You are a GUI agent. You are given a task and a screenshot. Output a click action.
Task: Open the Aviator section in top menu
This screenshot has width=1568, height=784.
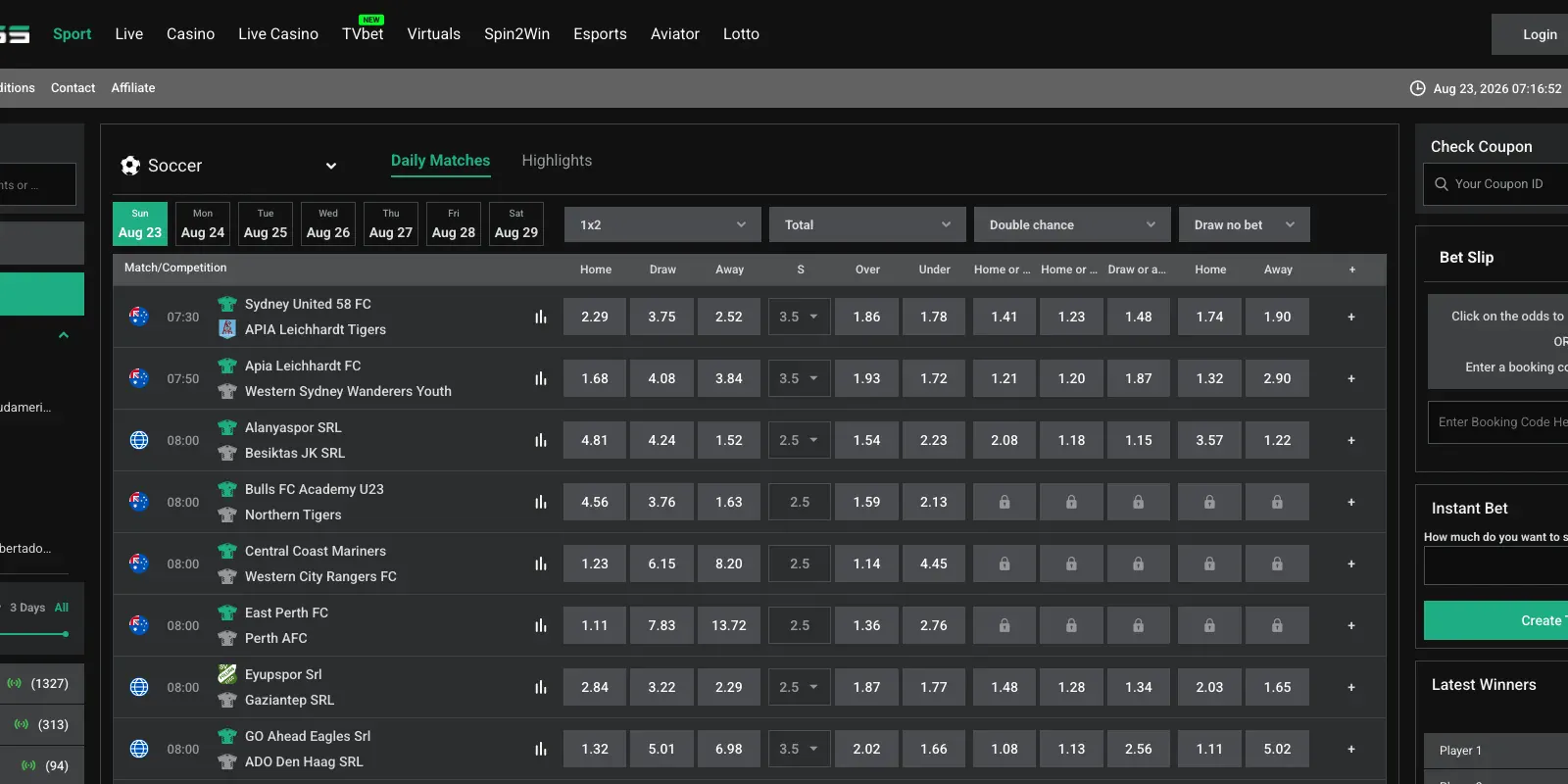pos(675,34)
